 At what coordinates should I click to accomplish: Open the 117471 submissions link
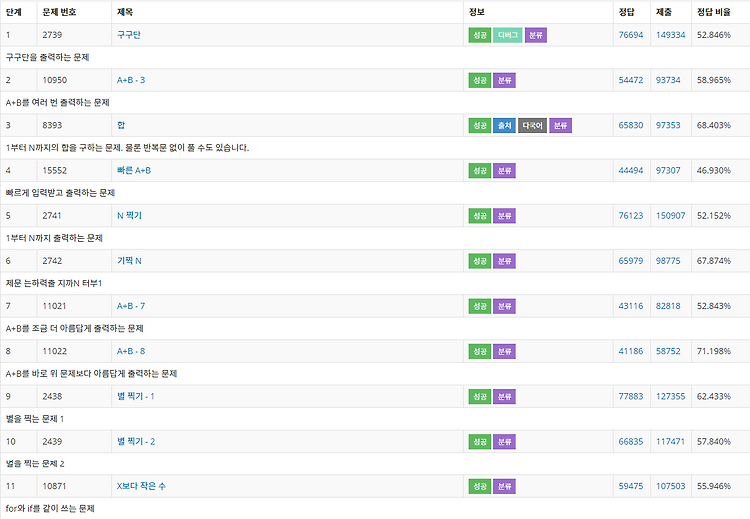coord(671,442)
